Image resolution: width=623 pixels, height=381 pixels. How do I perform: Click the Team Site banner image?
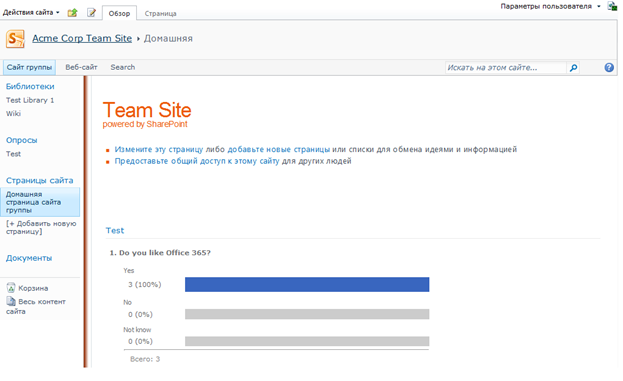point(147,114)
